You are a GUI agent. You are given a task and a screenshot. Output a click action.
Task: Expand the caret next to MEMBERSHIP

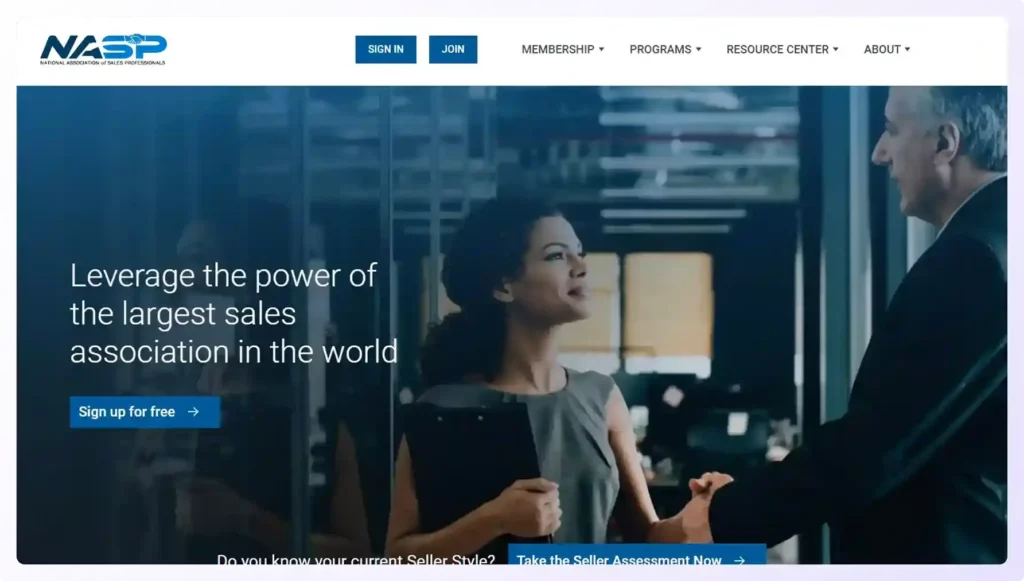pyautogui.click(x=601, y=49)
